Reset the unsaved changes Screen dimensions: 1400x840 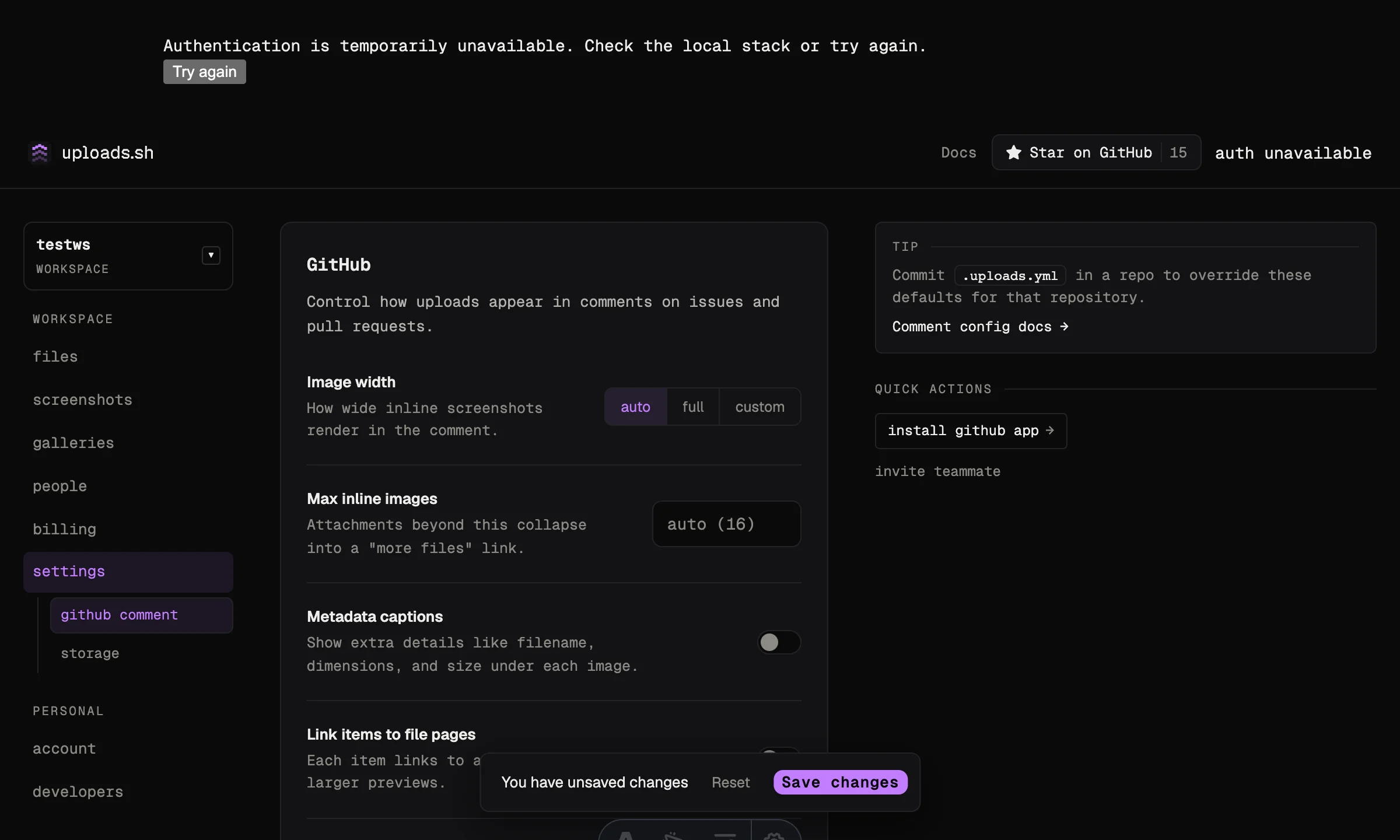[731, 782]
